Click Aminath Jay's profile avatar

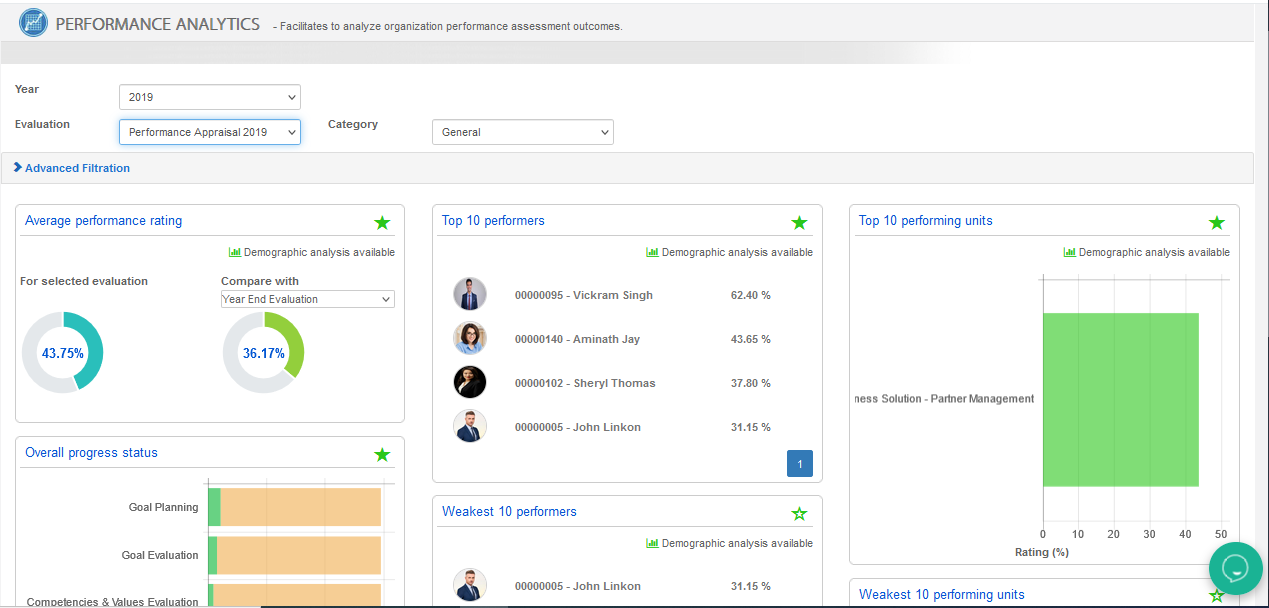click(470, 339)
